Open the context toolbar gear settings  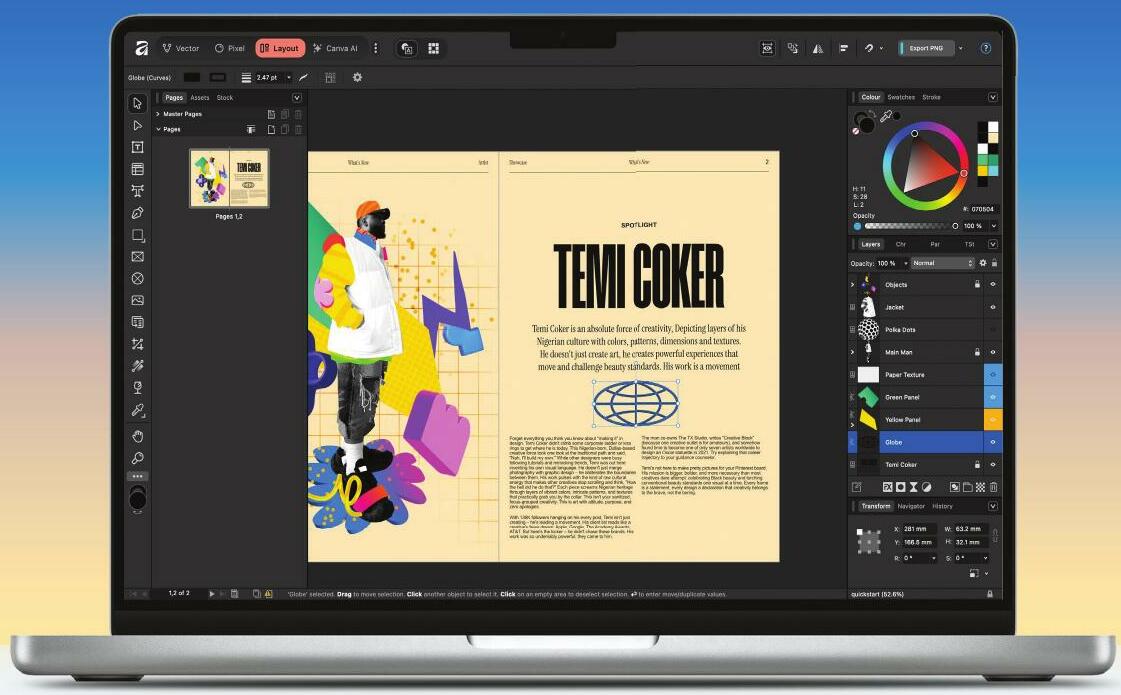[x=357, y=77]
